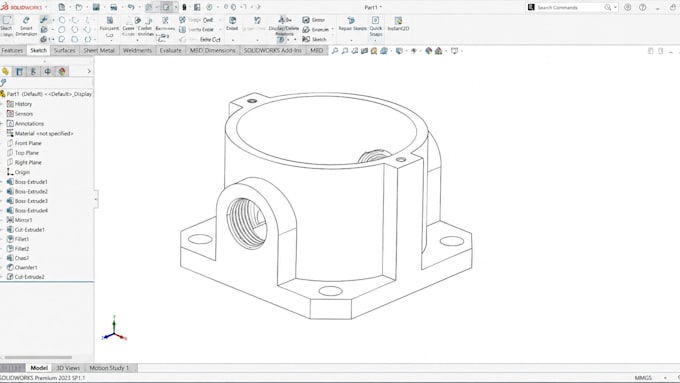Viewport: 680px width, 383px height.
Task: Activate the Smart Dimension tool
Action: click(26, 25)
